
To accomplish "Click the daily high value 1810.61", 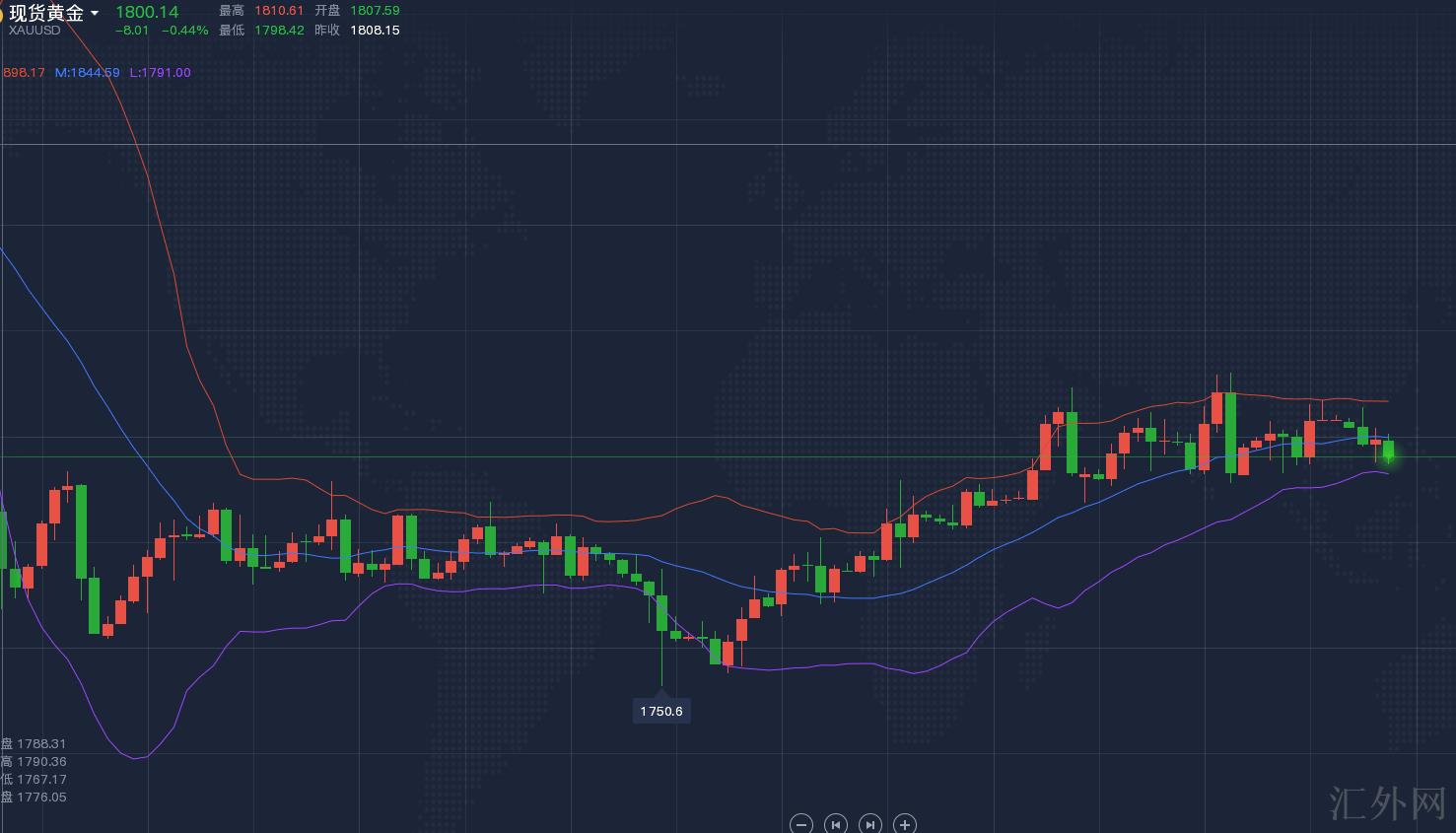I will (x=279, y=11).
